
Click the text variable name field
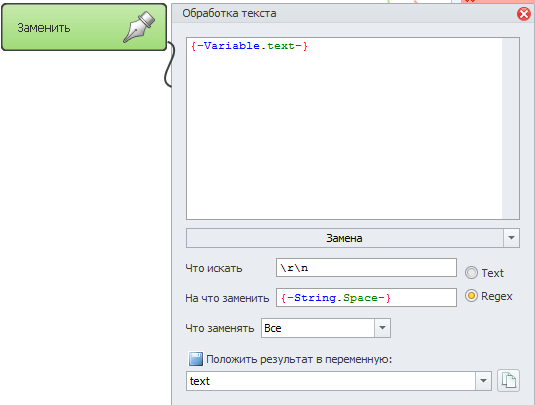331,381
